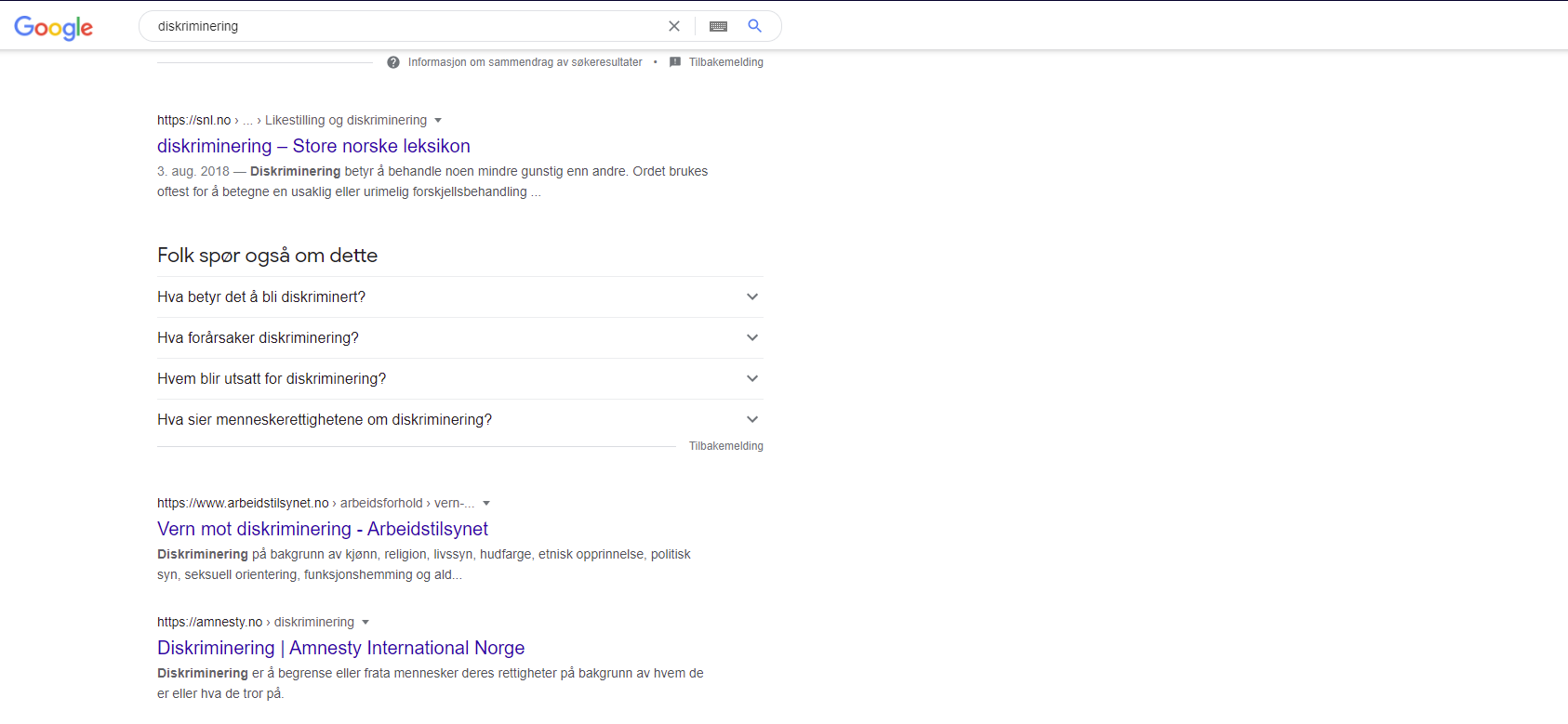The height and width of the screenshot is (724, 1568).
Task: Open snl.no result options dropdown arrow
Action: 438,120
